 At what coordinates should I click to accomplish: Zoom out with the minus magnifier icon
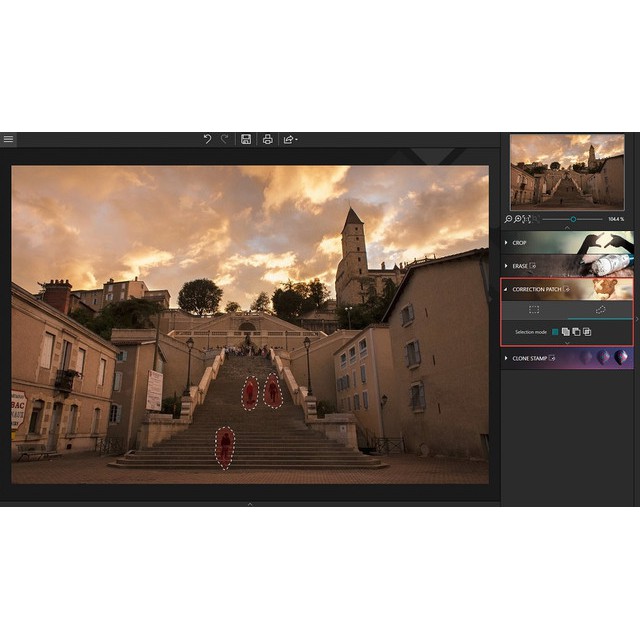click(x=508, y=219)
